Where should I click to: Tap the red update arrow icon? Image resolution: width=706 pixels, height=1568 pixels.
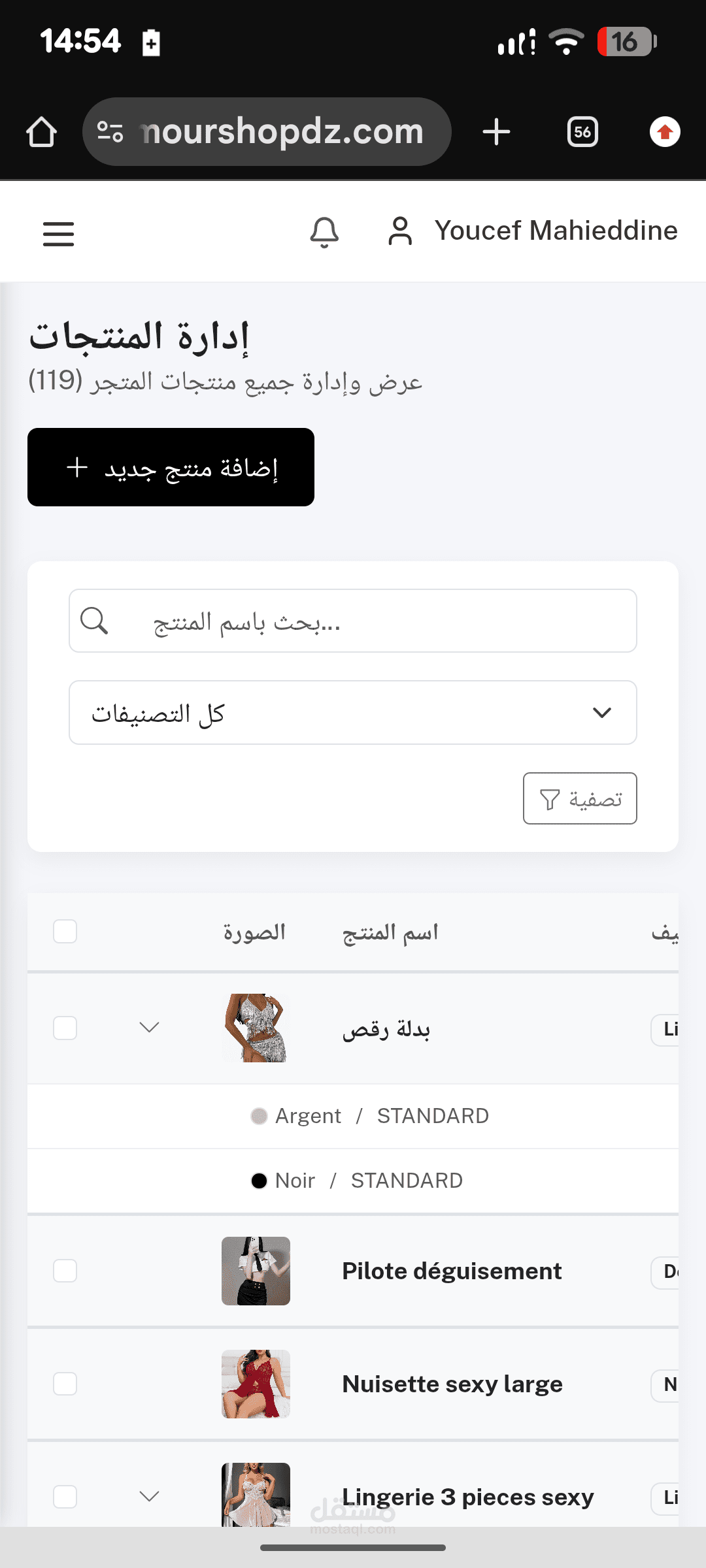coord(665,132)
